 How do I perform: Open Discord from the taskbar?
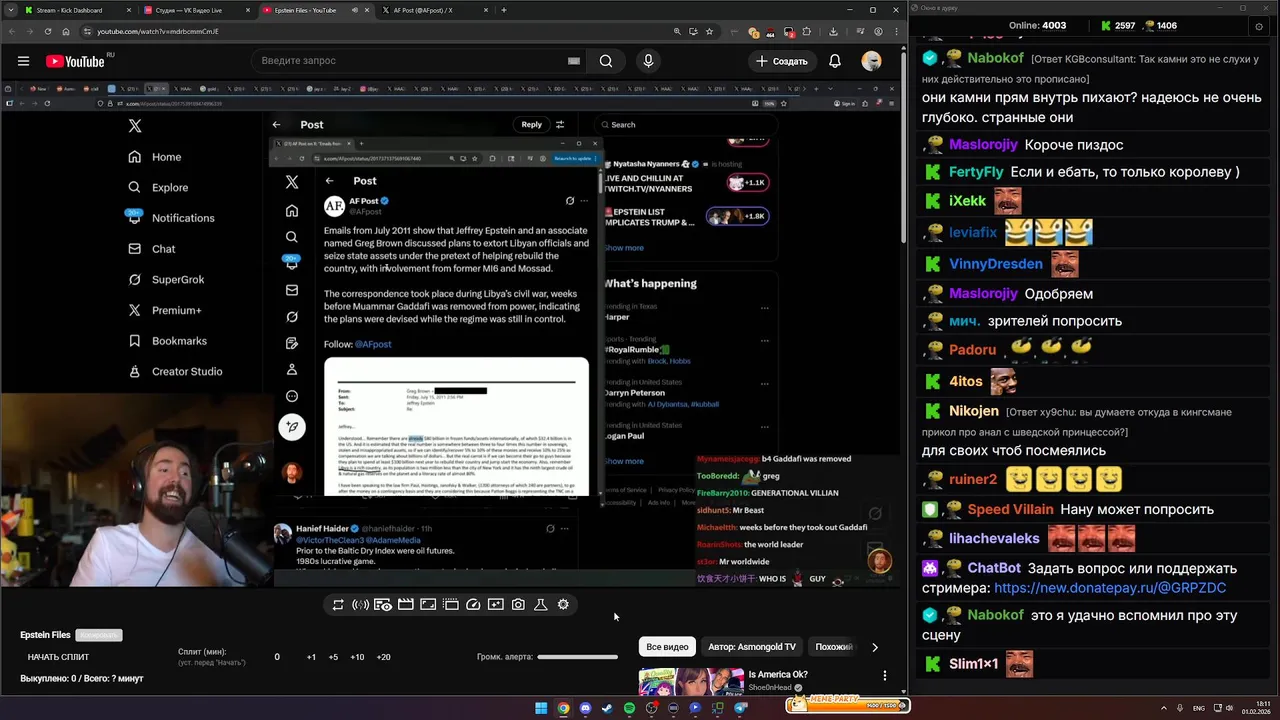(x=585, y=708)
